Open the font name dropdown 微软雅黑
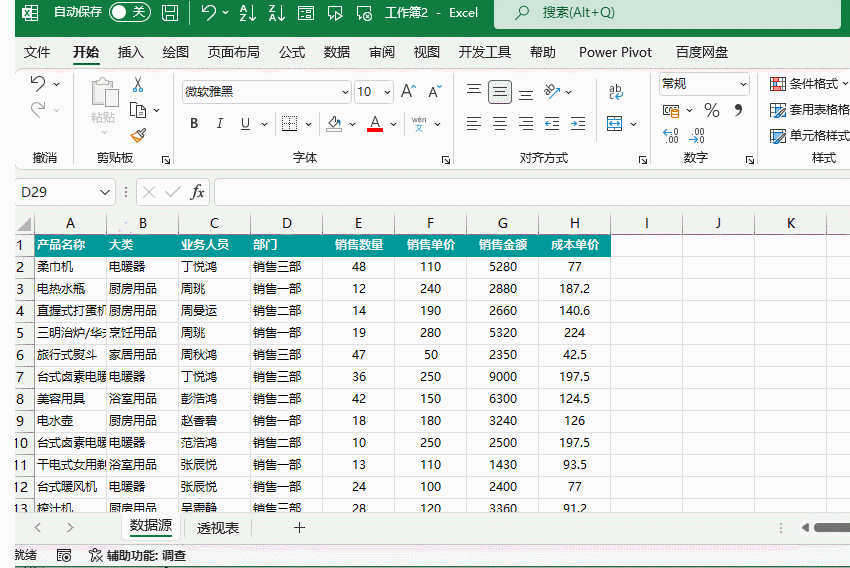This screenshot has height=568, width=850. point(266,92)
